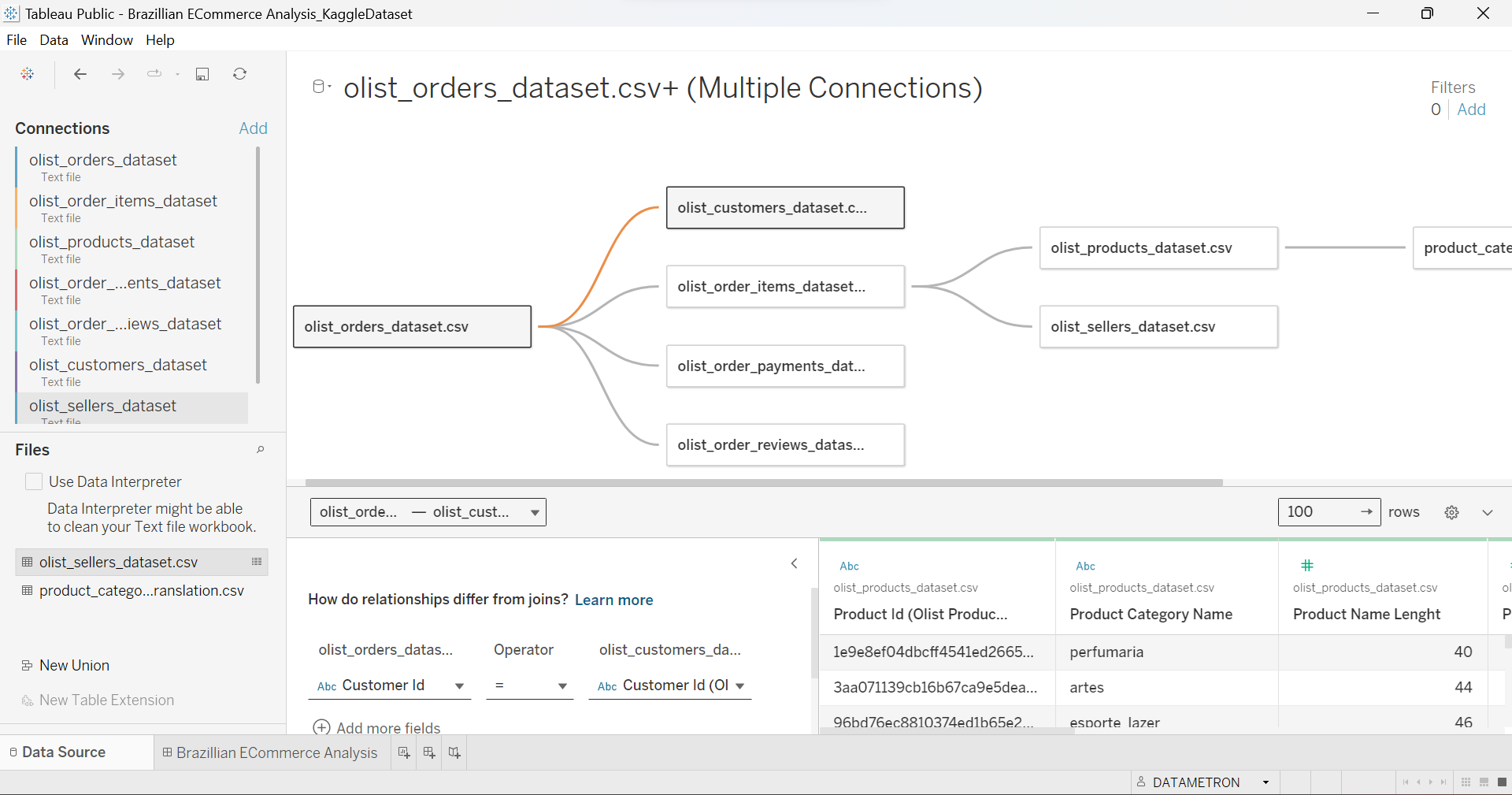This screenshot has height=795, width=1512.
Task: Expand the chevron down next to the gear icon
Action: [x=1488, y=512]
